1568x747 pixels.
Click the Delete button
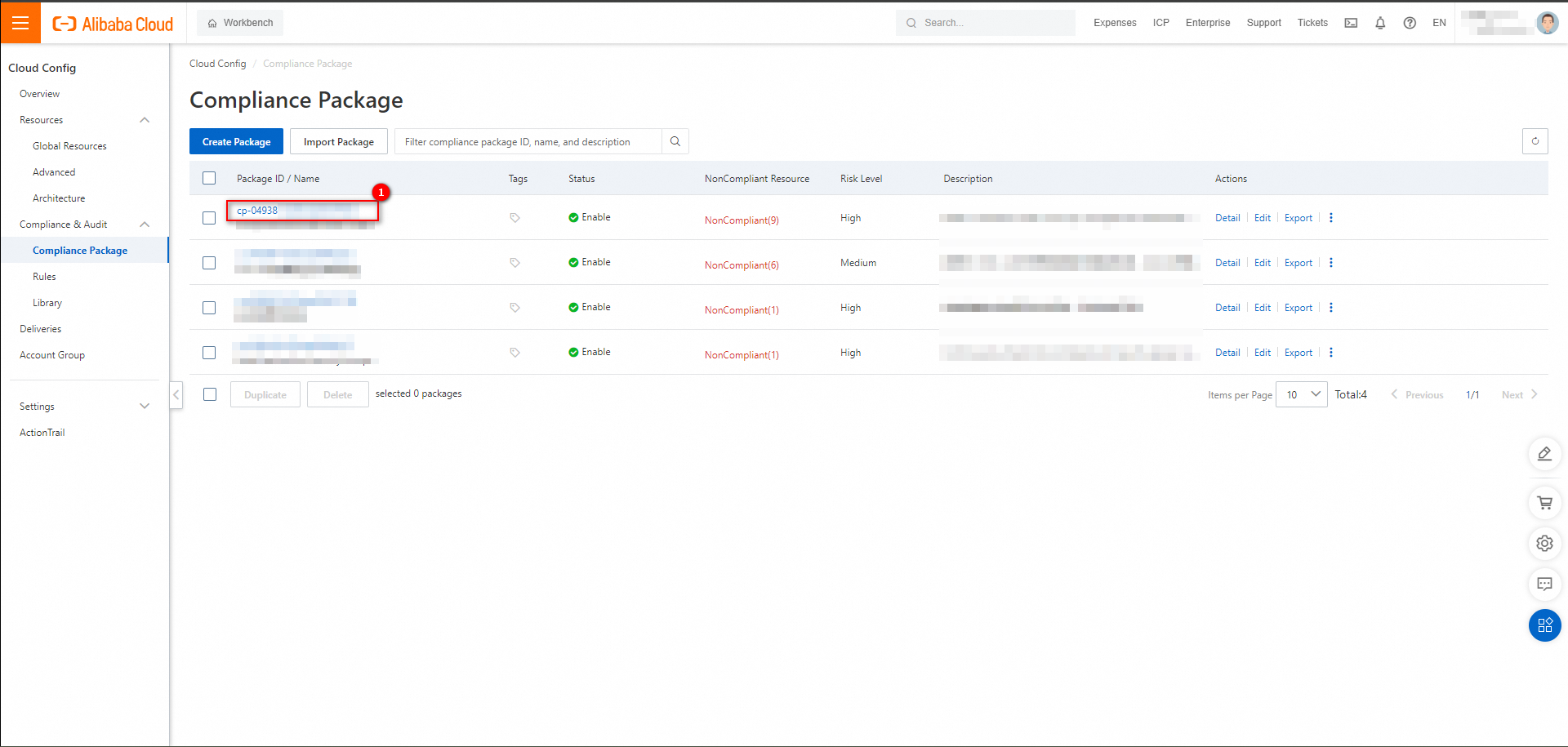pos(337,394)
